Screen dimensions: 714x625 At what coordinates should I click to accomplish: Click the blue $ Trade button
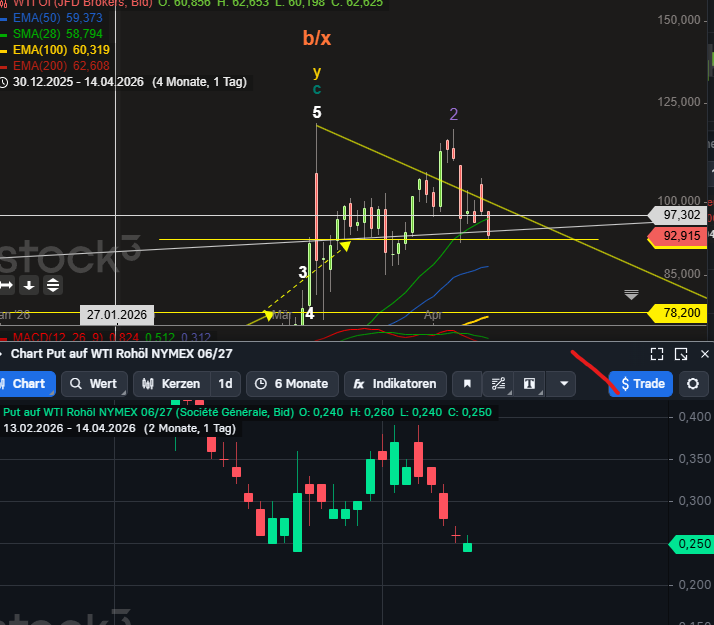(640, 384)
